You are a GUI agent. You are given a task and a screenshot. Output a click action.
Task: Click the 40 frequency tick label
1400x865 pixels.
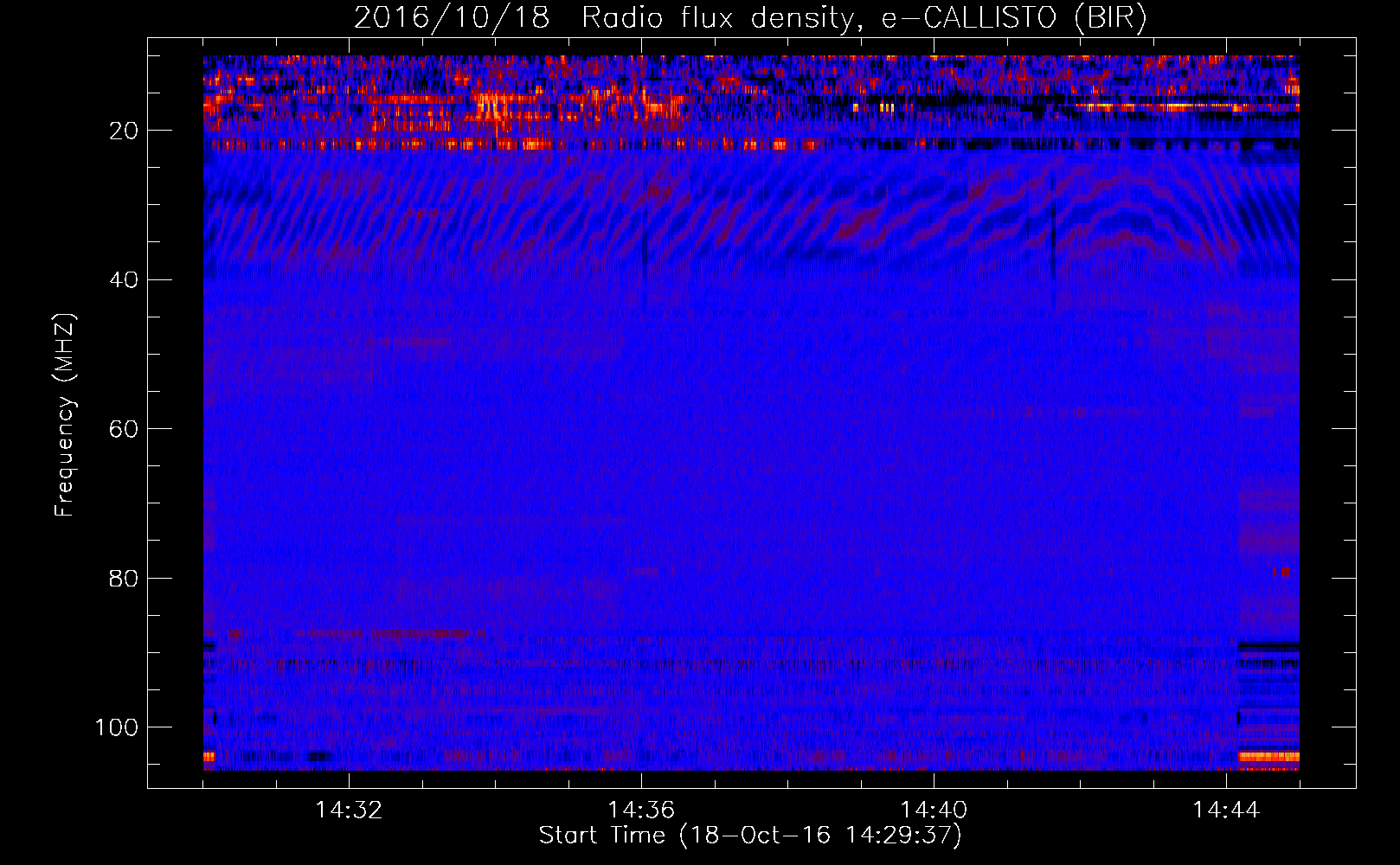click(x=124, y=280)
